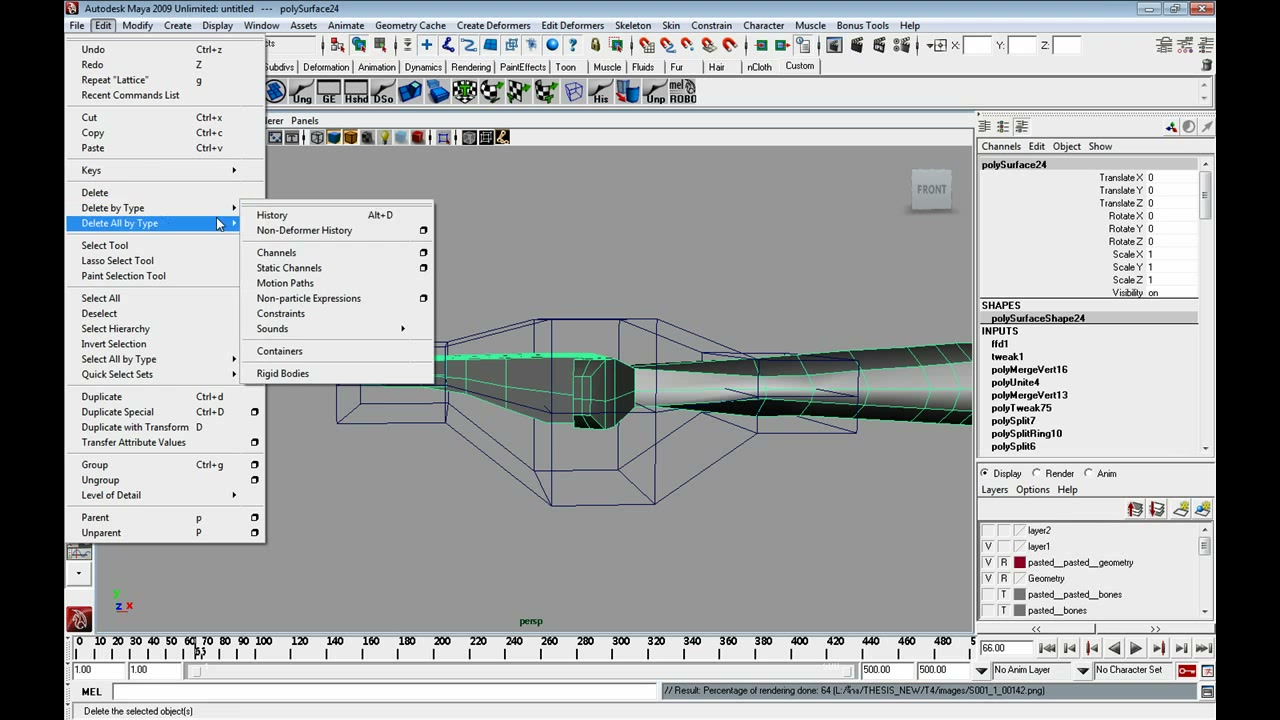Click the DSo shelf button
1280x720 pixels.
(383, 93)
